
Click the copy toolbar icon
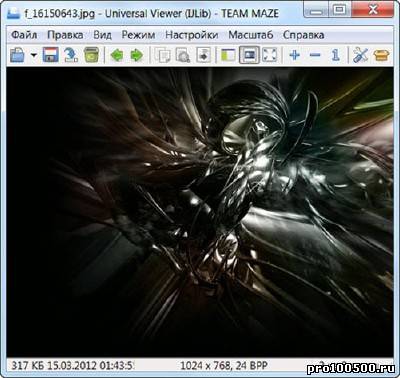[163, 55]
